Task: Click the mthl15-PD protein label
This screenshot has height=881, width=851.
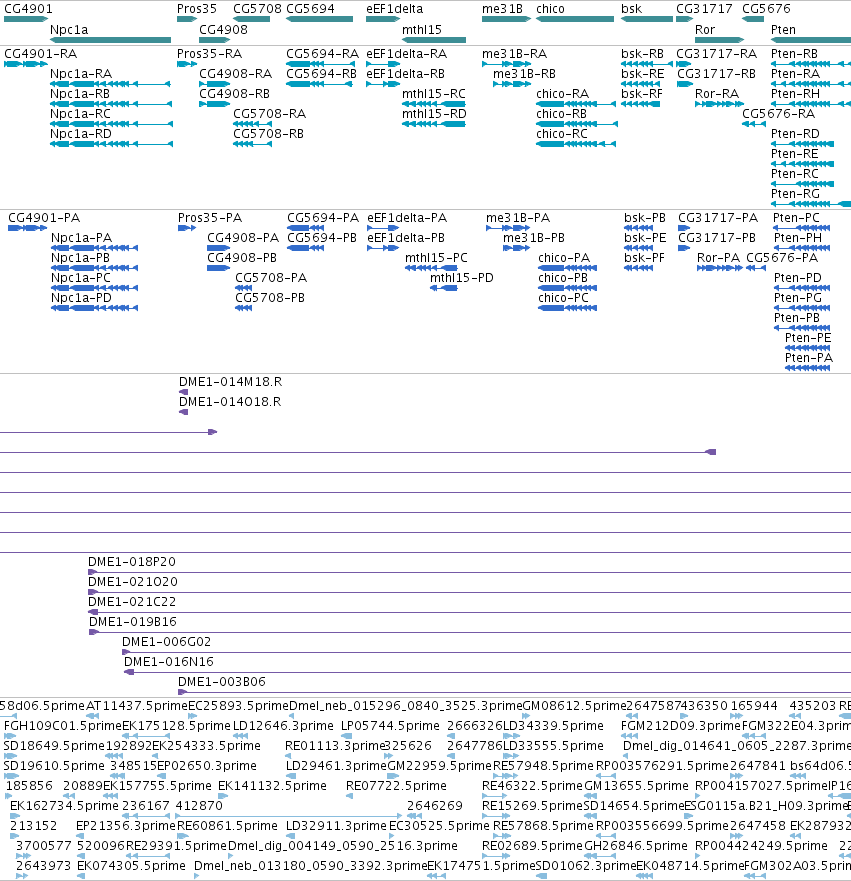Action: [462, 278]
